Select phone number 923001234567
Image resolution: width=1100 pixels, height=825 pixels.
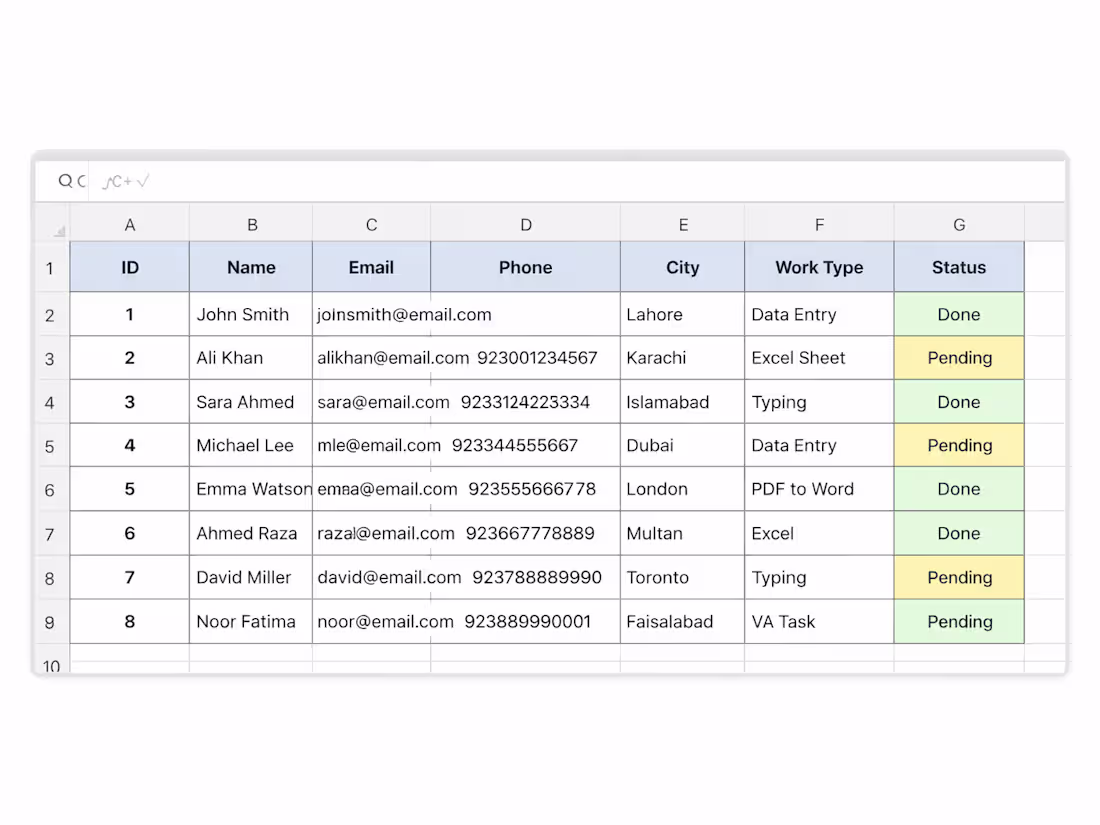pyautogui.click(x=537, y=358)
